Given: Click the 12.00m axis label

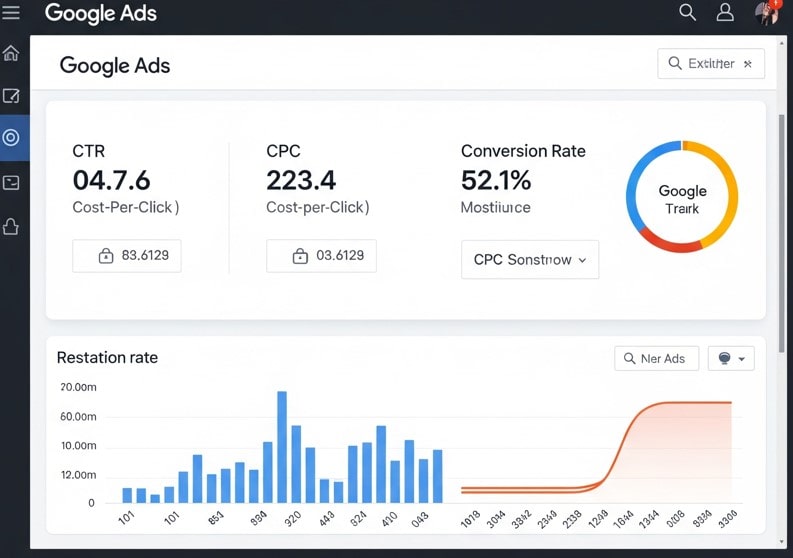Looking at the screenshot, I should [x=78, y=475].
